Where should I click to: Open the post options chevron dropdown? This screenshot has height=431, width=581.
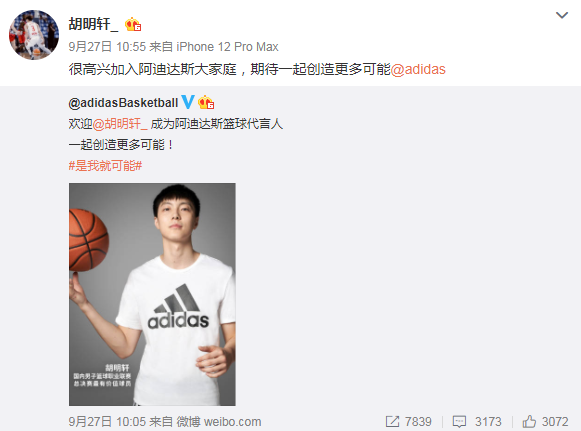562,15
